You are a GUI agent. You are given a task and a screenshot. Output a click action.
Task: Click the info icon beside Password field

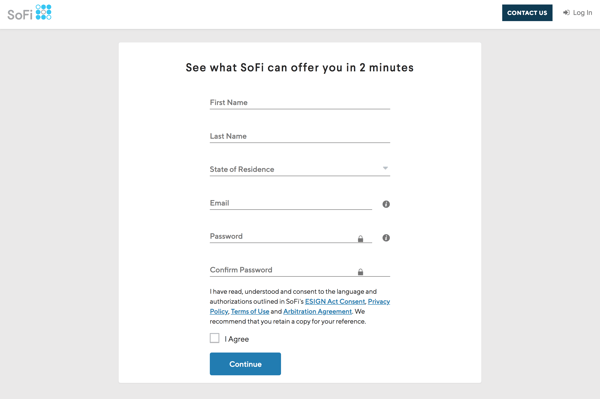click(x=386, y=238)
